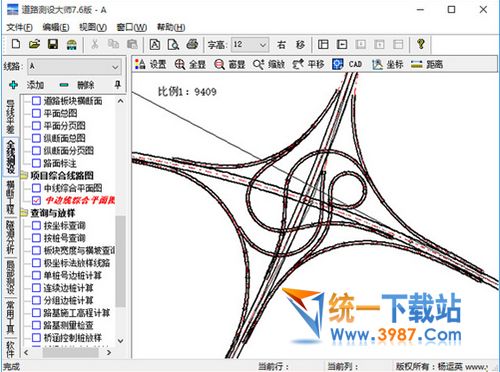Click the Paste clipboard icon
Viewport: 500px width, 372px height.
132,44
